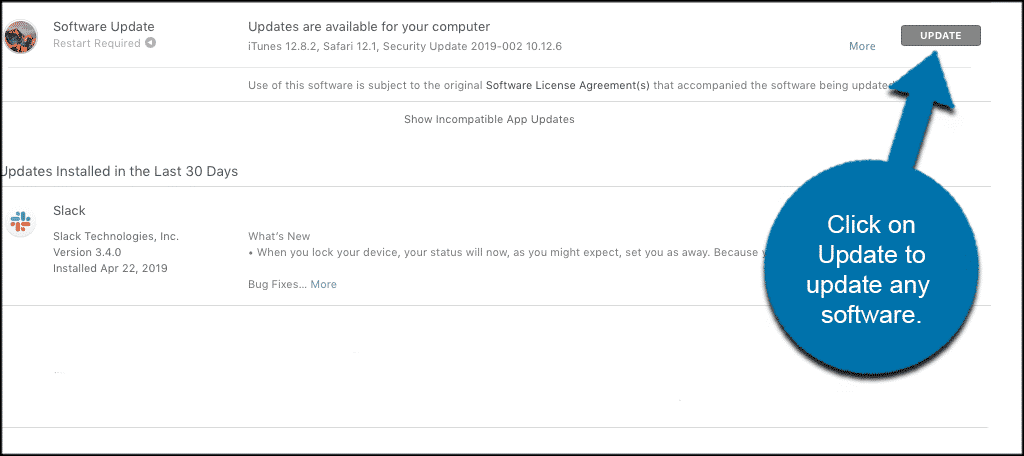Open the Software License Agreement(s) link
The height and width of the screenshot is (456, 1024).
pyautogui.click(x=568, y=85)
